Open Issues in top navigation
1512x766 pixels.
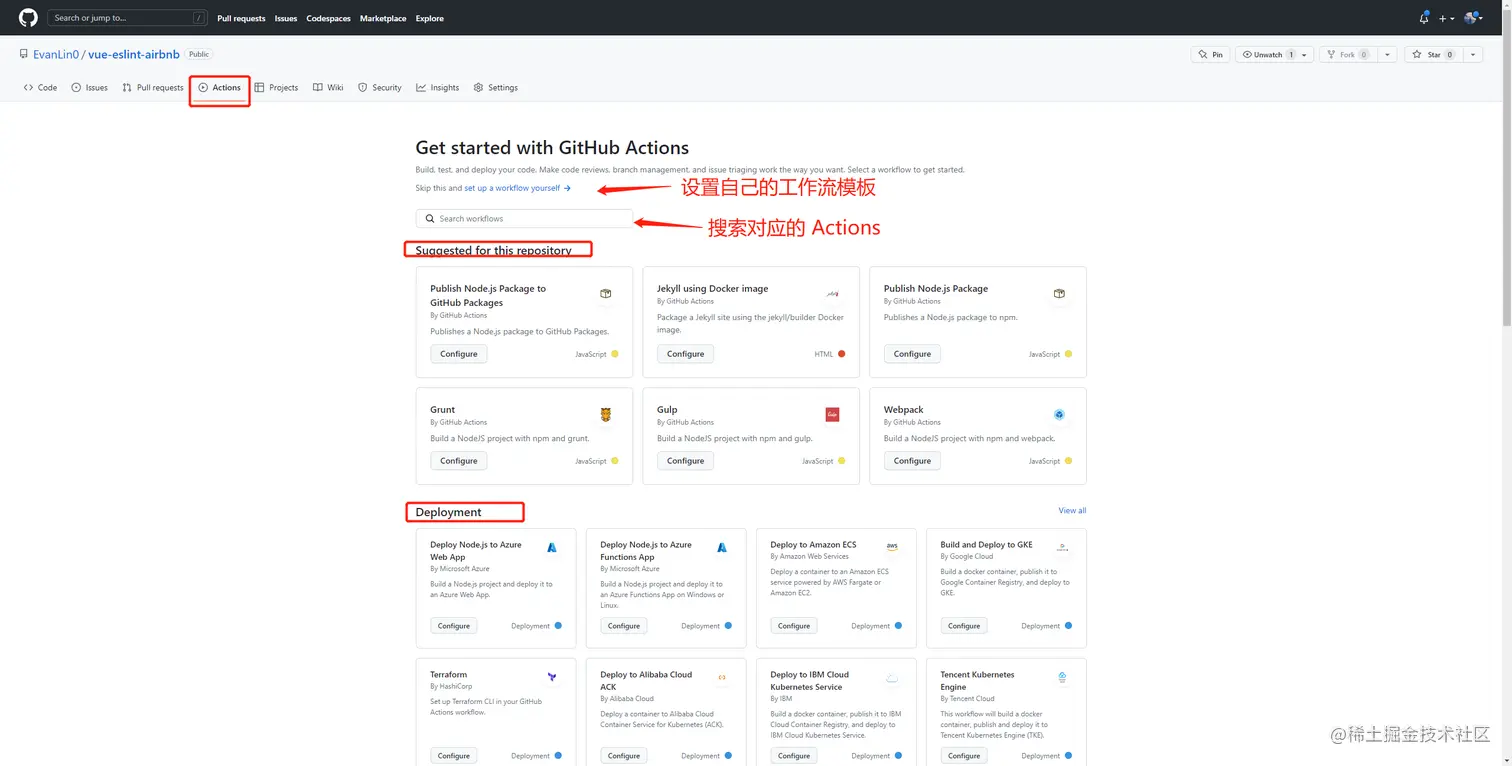[x=286, y=18]
